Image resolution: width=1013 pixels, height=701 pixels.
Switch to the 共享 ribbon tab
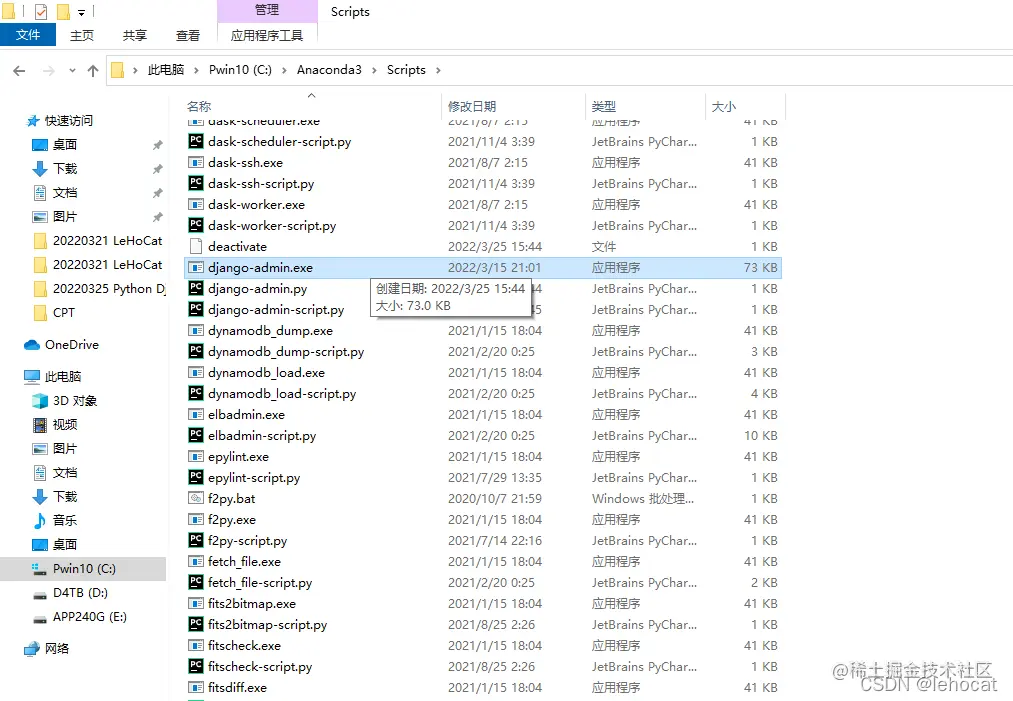coord(135,35)
